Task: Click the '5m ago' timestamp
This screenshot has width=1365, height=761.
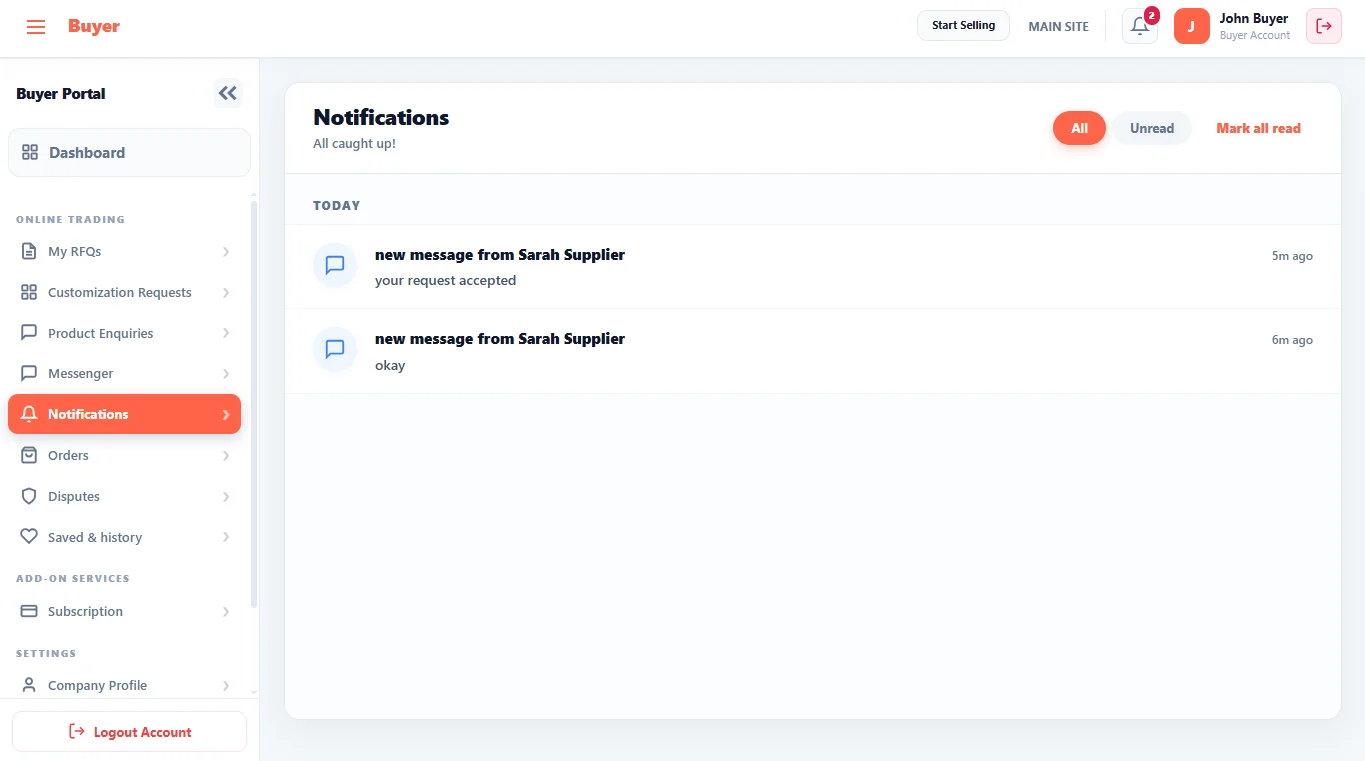Action: tap(1292, 256)
